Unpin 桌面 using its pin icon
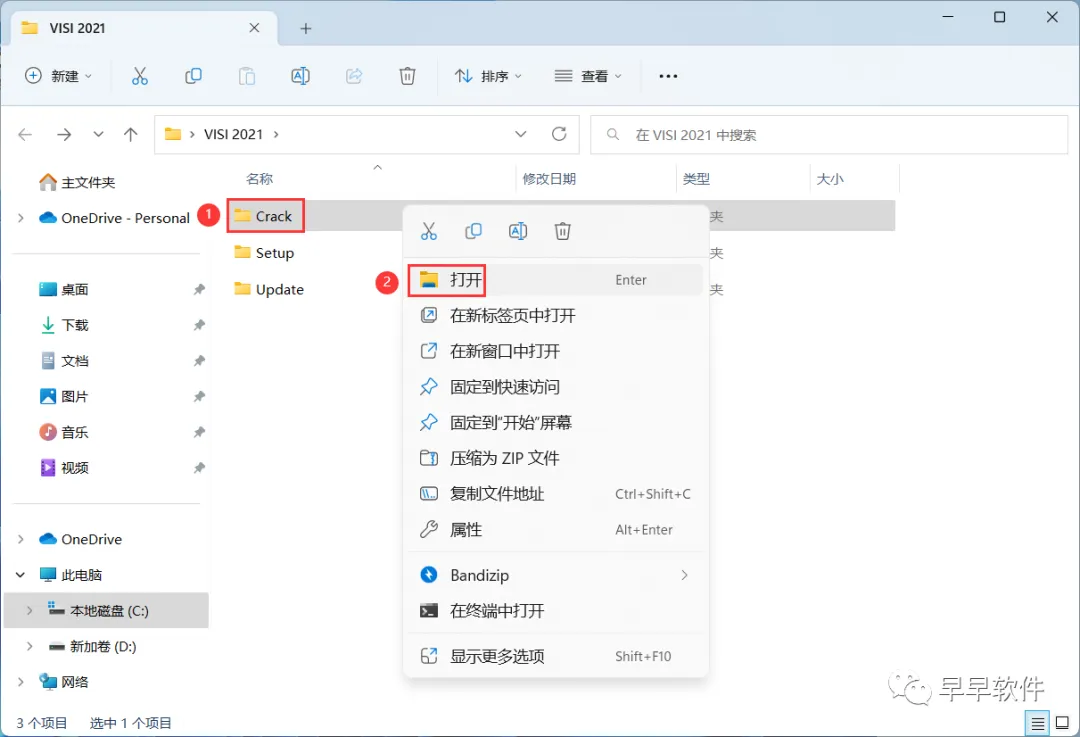 point(199,289)
